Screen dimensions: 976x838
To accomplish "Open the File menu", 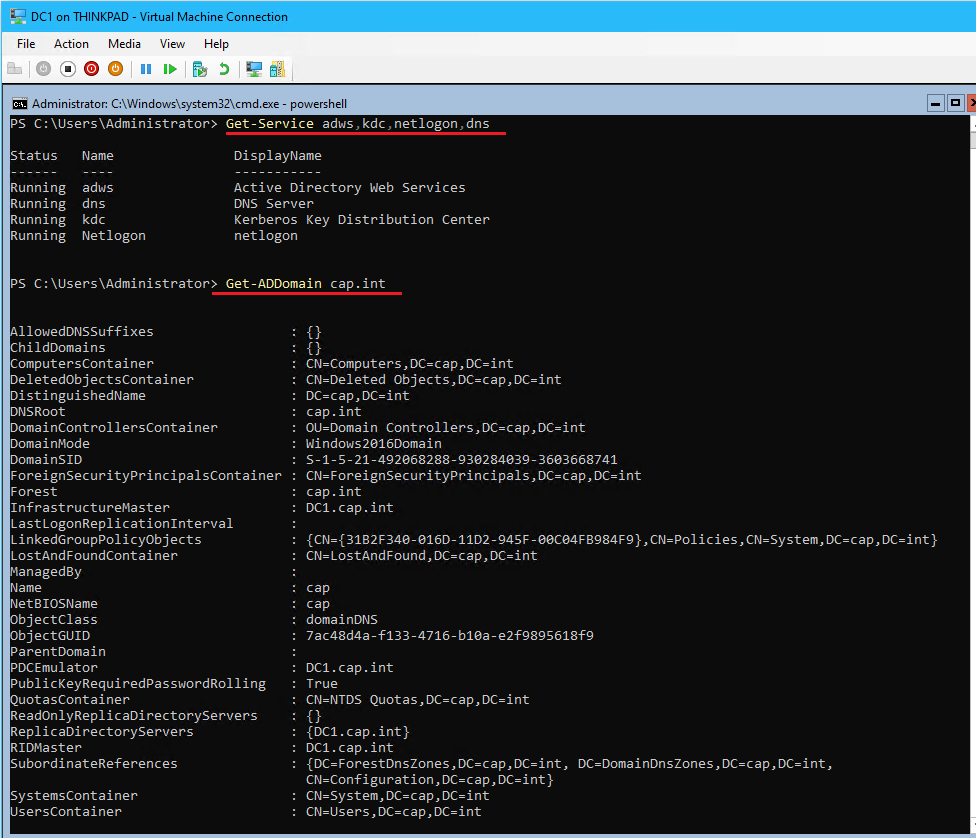I will [26, 44].
